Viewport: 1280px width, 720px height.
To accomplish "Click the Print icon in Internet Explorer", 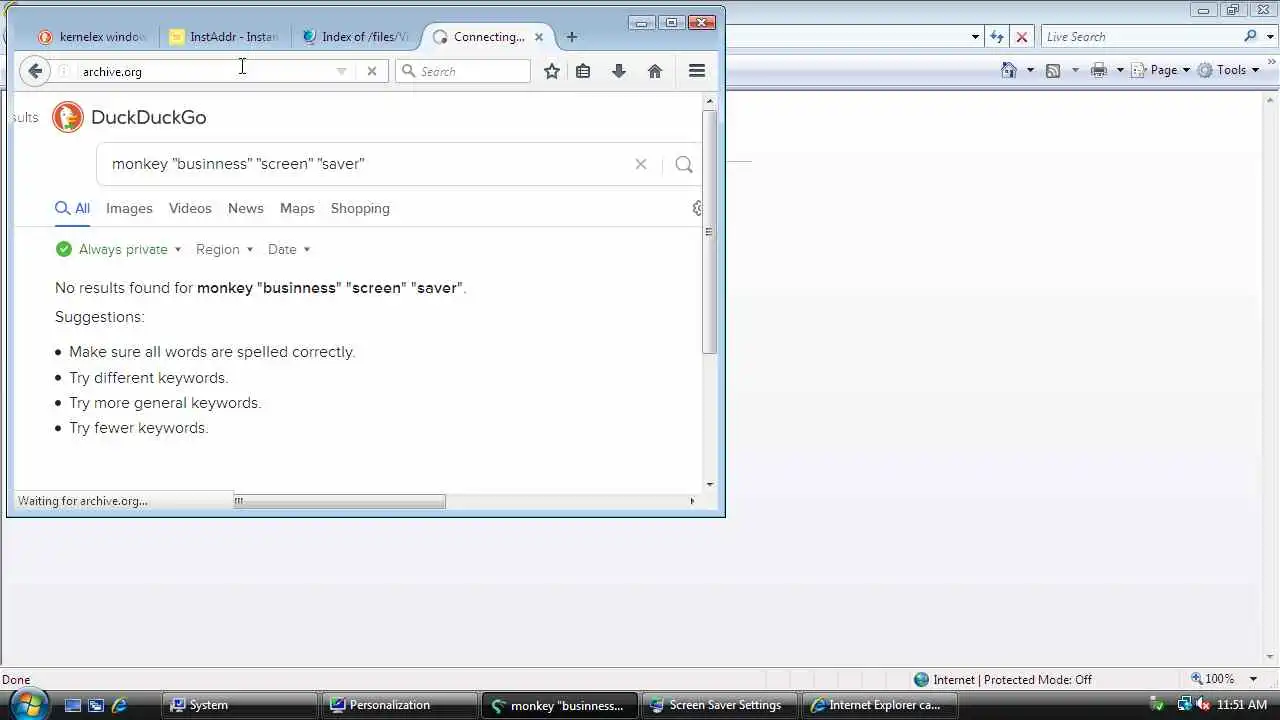I will (1099, 70).
